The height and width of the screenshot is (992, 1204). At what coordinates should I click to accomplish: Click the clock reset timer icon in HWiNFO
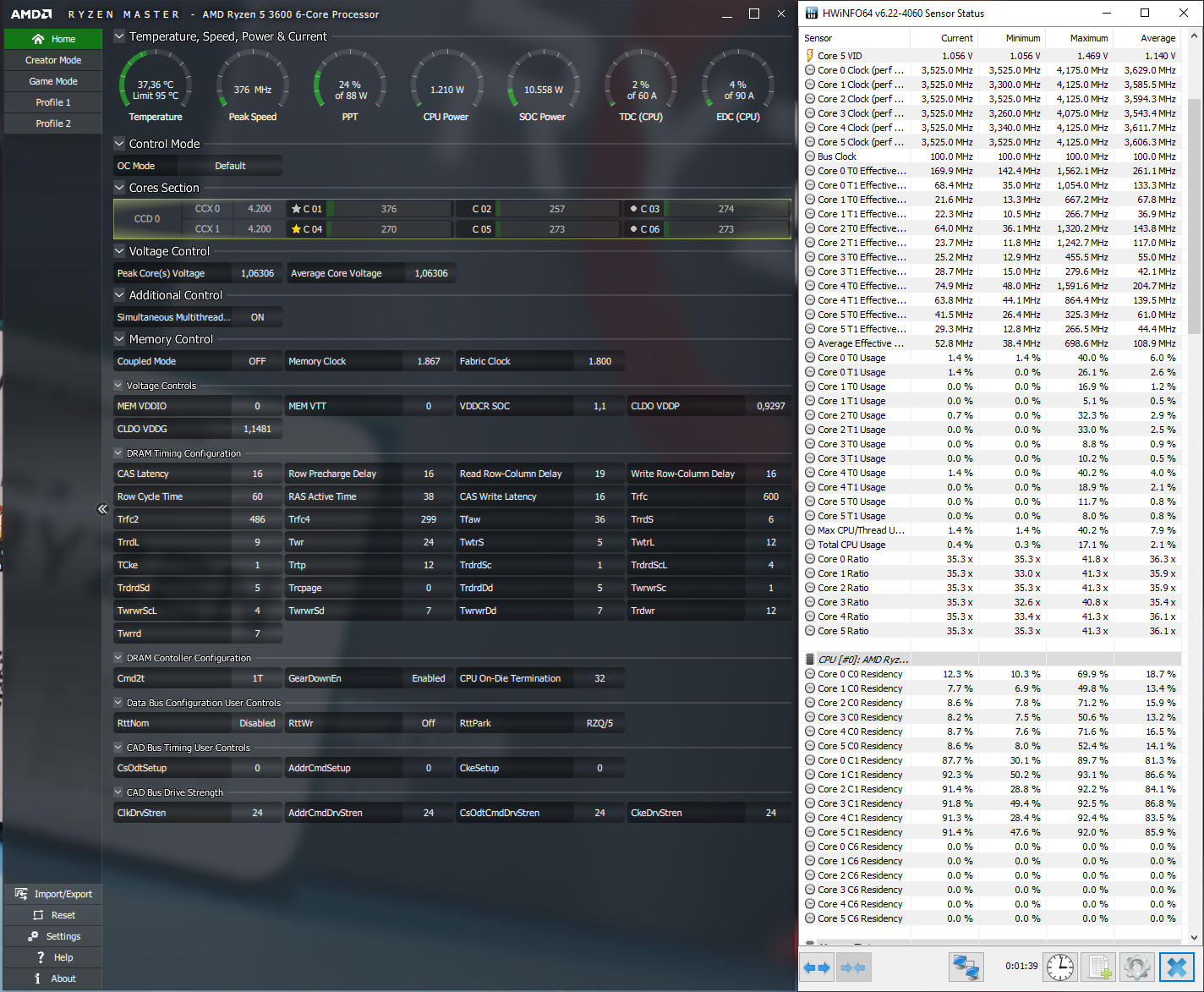pyautogui.click(x=1059, y=967)
